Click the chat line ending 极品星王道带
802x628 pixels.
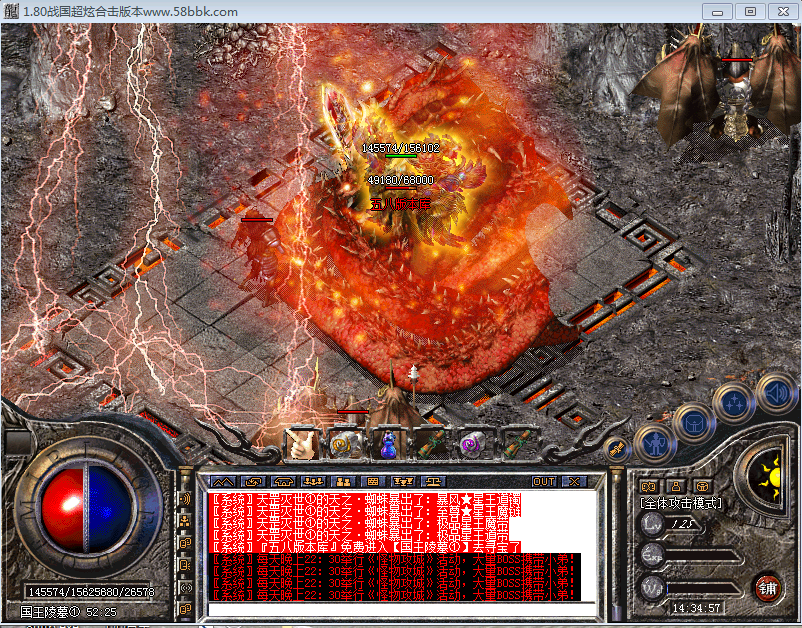[x=359, y=535]
